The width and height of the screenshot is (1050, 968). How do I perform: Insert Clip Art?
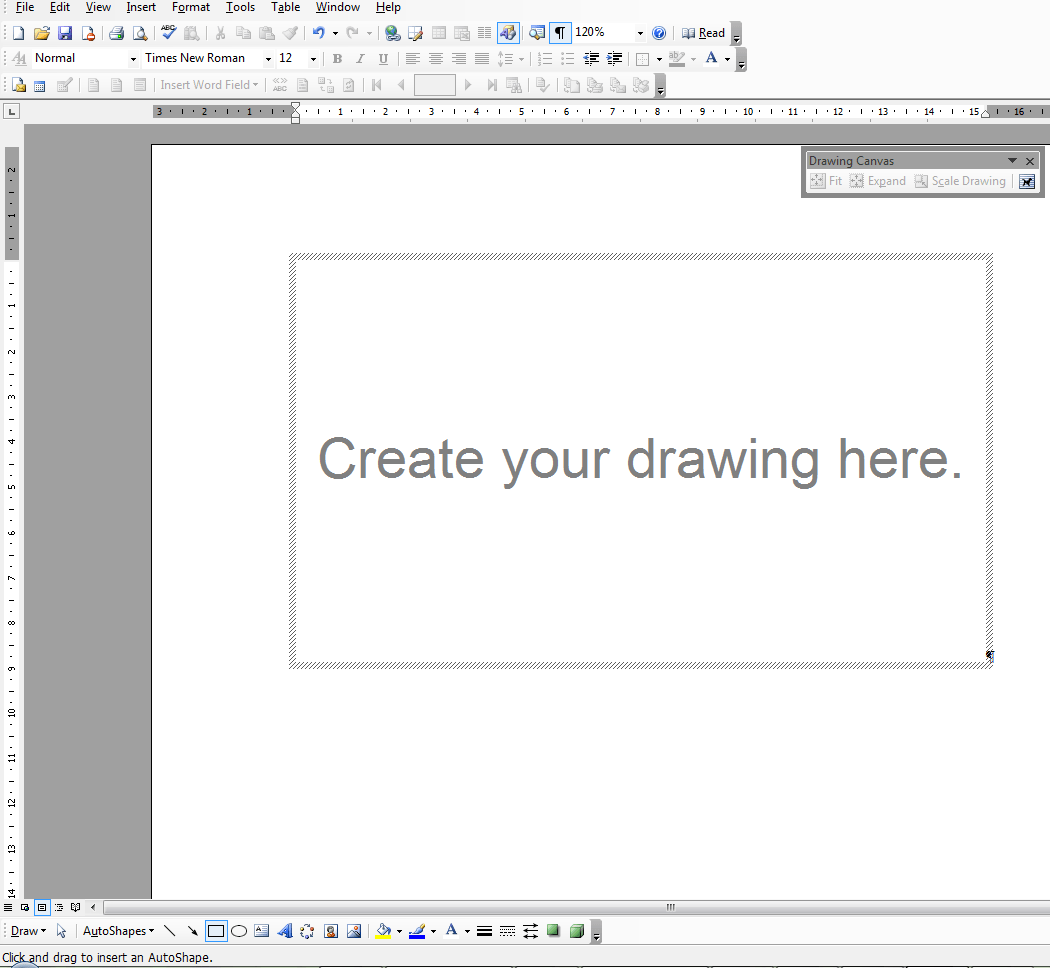pyautogui.click(x=331, y=931)
